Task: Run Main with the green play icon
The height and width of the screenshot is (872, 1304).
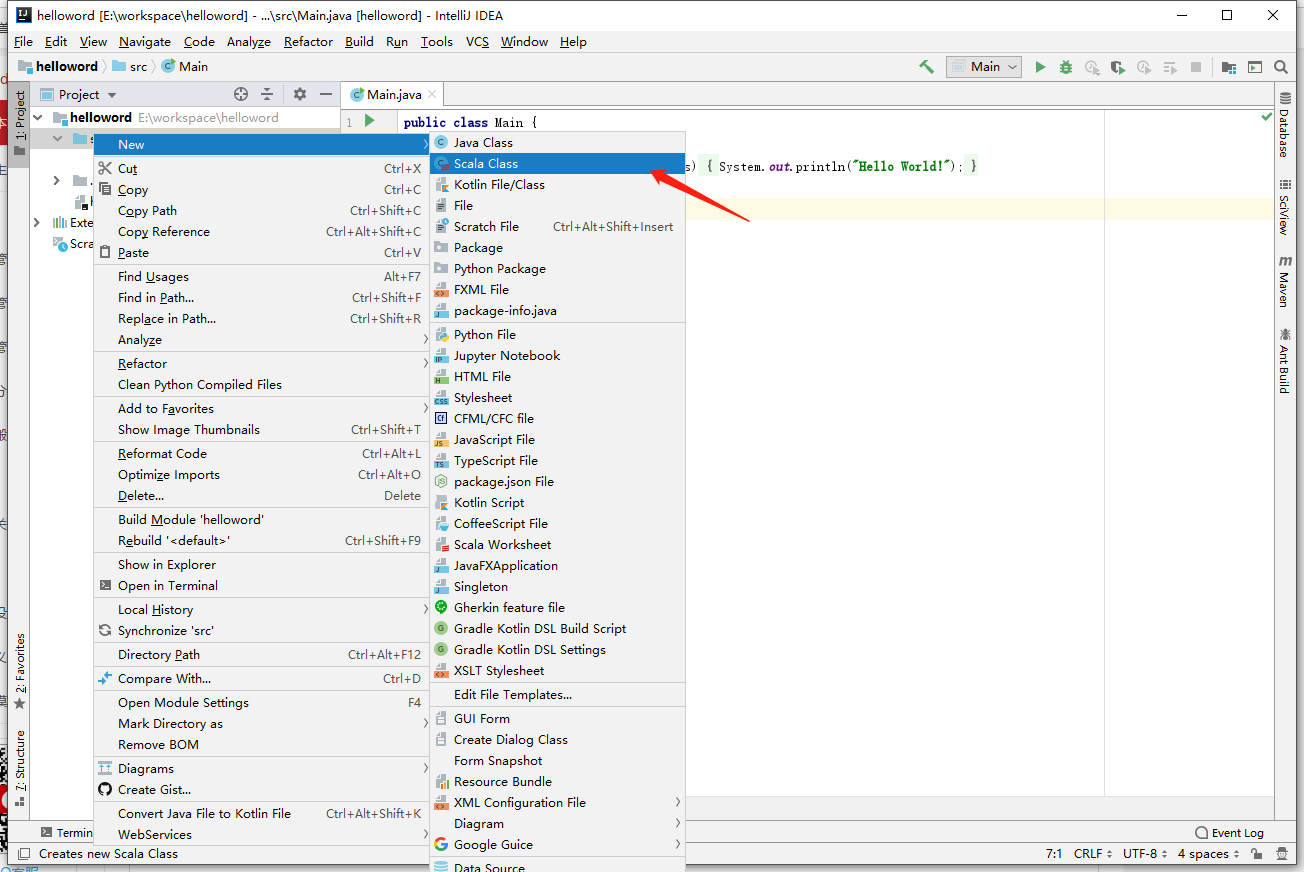Action: 1040,67
